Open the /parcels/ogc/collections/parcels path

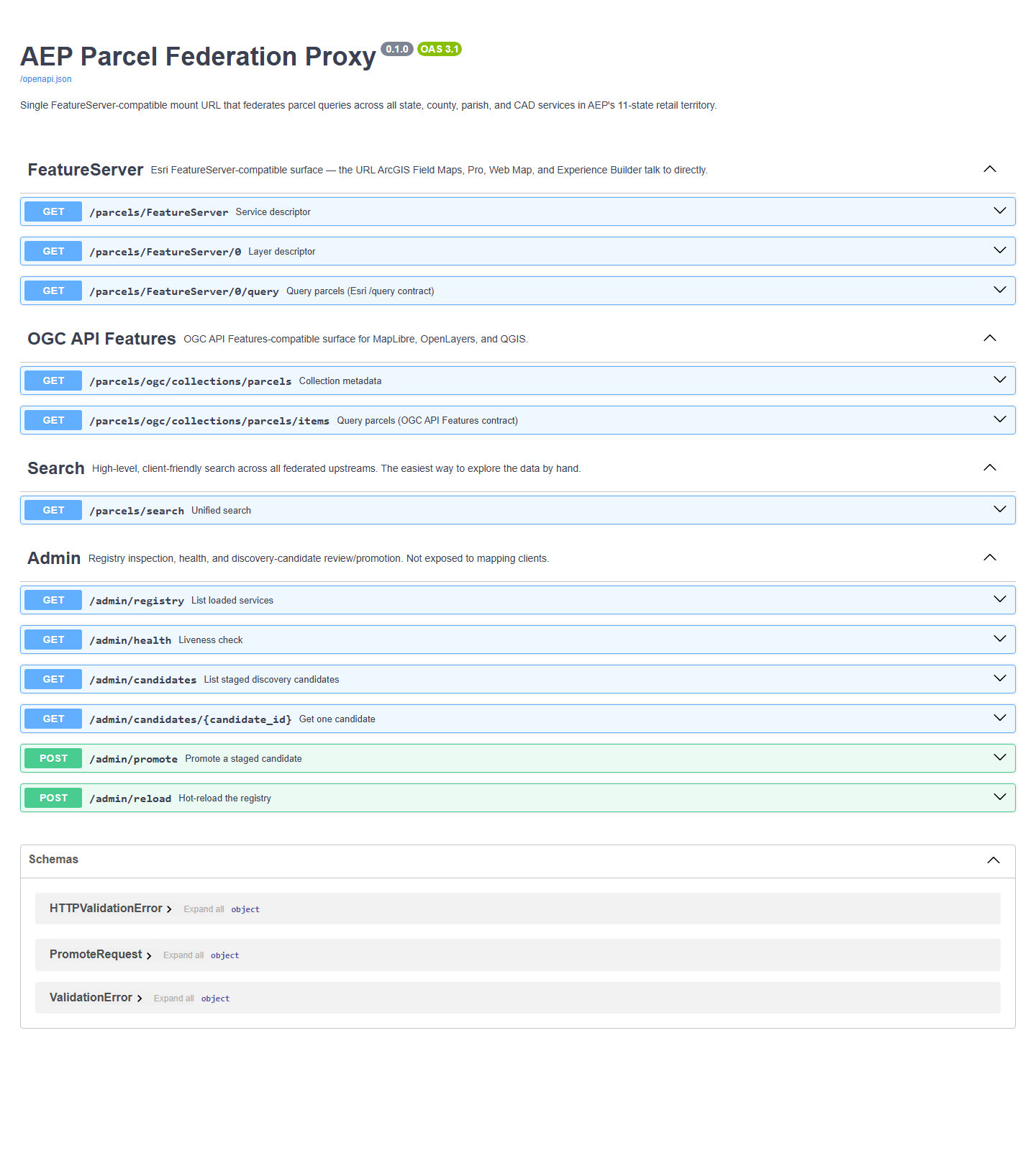tap(191, 381)
